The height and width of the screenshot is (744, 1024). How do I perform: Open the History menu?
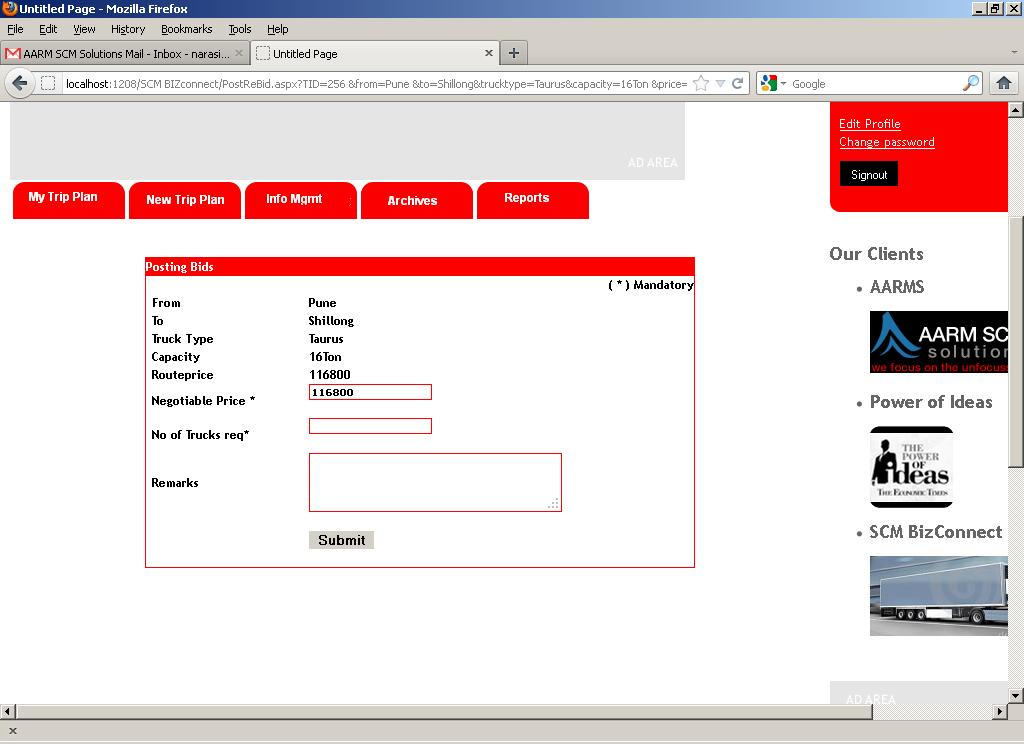[x=128, y=29]
